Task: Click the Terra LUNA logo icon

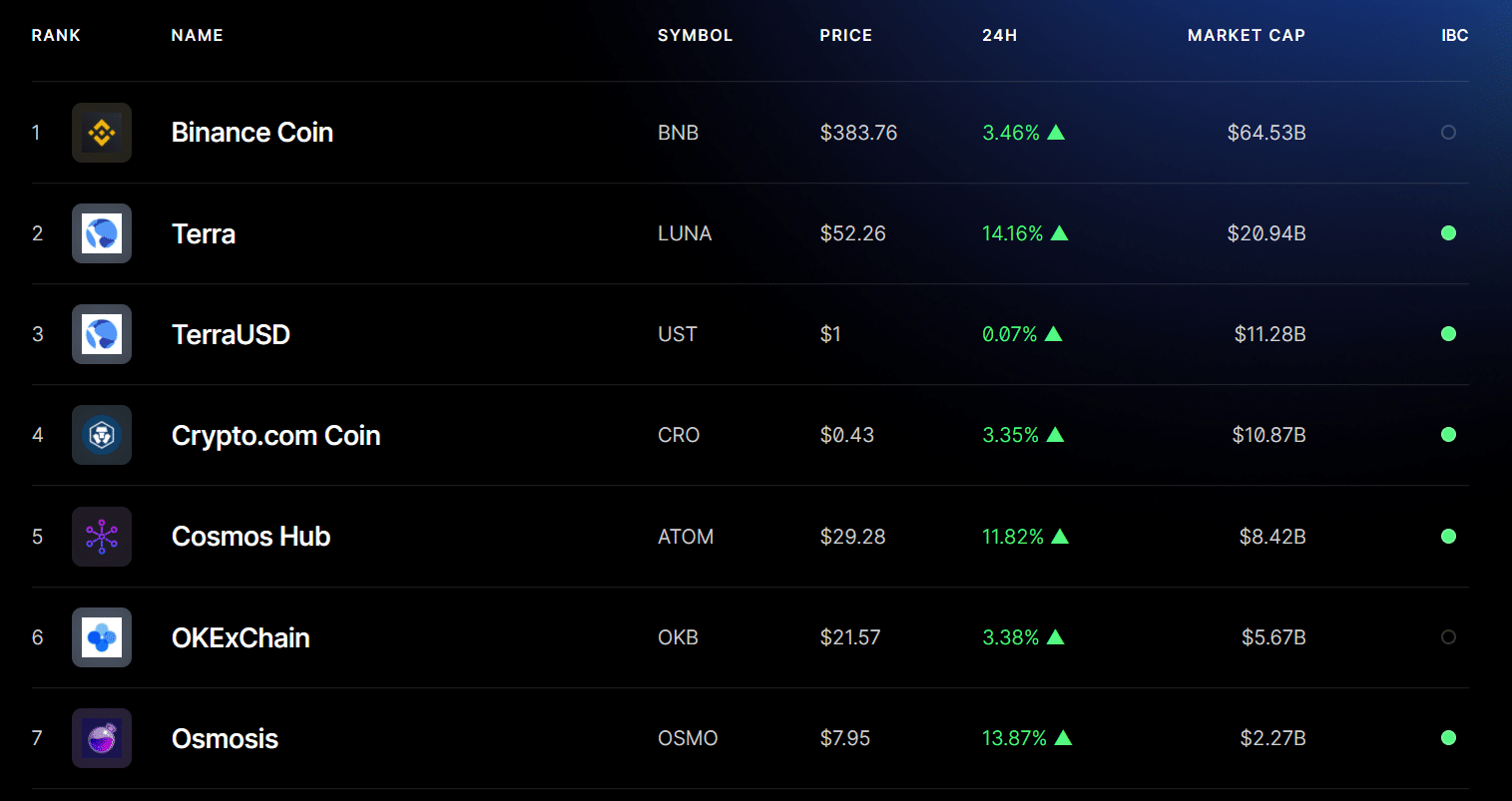Action: click(x=102, y=233)
